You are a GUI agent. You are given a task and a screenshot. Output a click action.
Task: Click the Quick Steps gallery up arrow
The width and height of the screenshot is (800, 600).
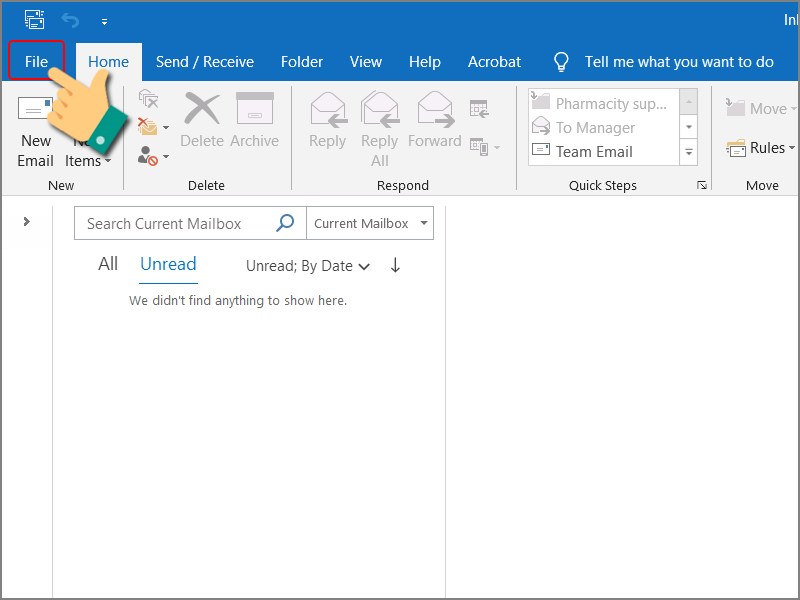(x=689, y=102)
